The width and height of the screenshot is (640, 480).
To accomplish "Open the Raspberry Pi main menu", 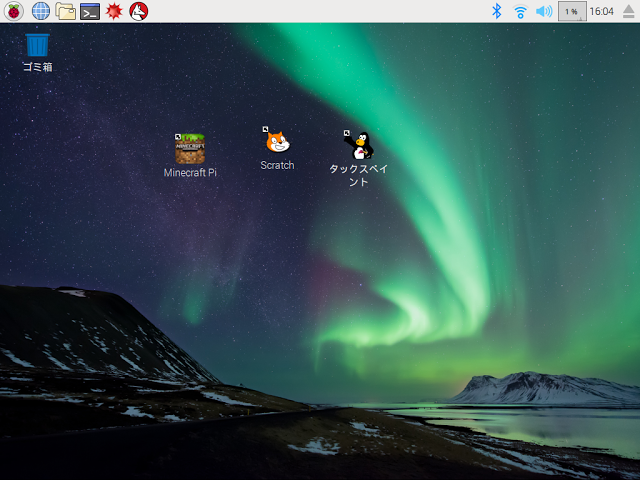I will click(x=14, y=11).
